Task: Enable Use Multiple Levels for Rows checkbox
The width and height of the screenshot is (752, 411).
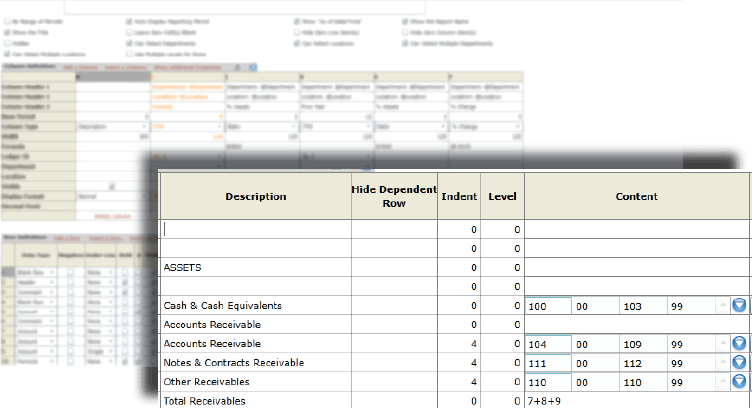Action: click(x=129, y=54)
